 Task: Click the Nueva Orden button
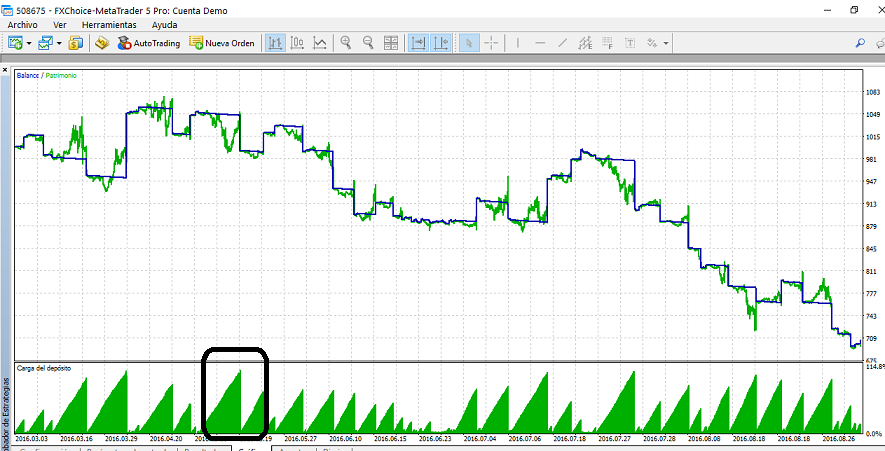pos(222,43)
